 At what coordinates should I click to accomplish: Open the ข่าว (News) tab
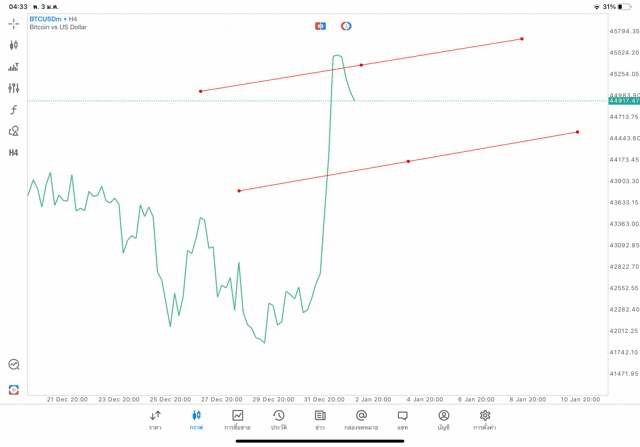(320, 419)
